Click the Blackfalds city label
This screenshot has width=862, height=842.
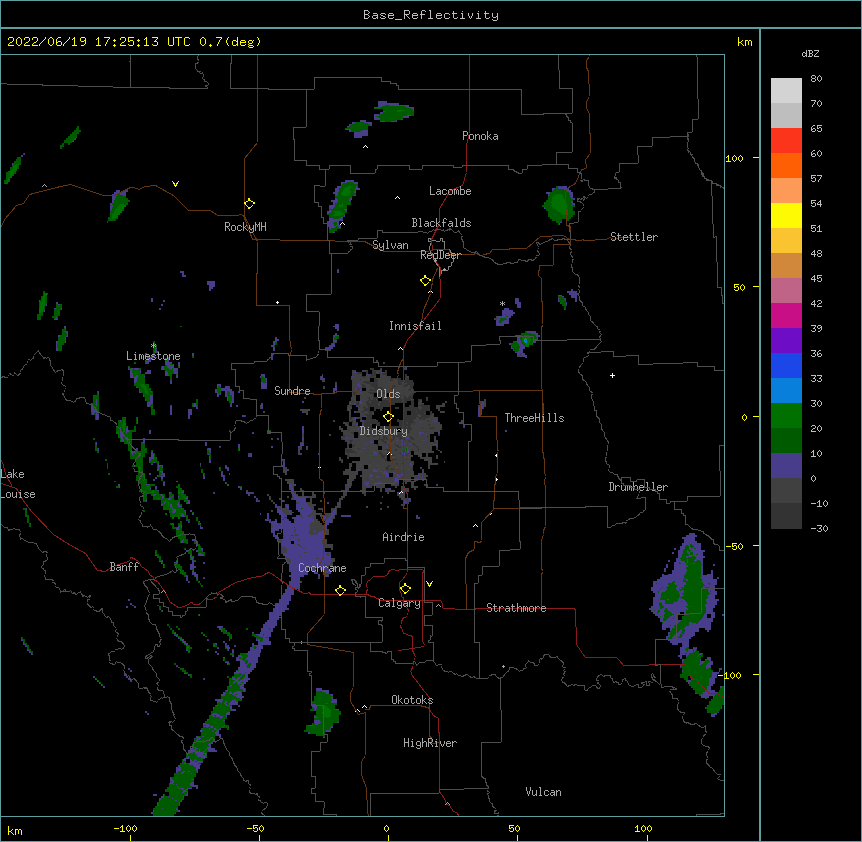(x=441, y=223)
